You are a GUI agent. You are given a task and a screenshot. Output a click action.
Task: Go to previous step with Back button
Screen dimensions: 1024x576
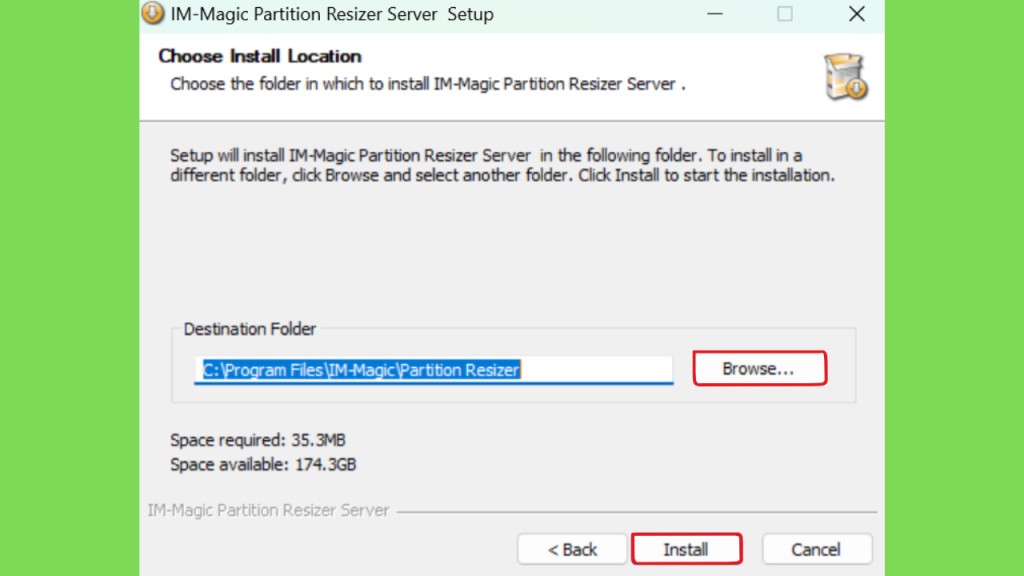pyautogui.click(x=572, y=549)
